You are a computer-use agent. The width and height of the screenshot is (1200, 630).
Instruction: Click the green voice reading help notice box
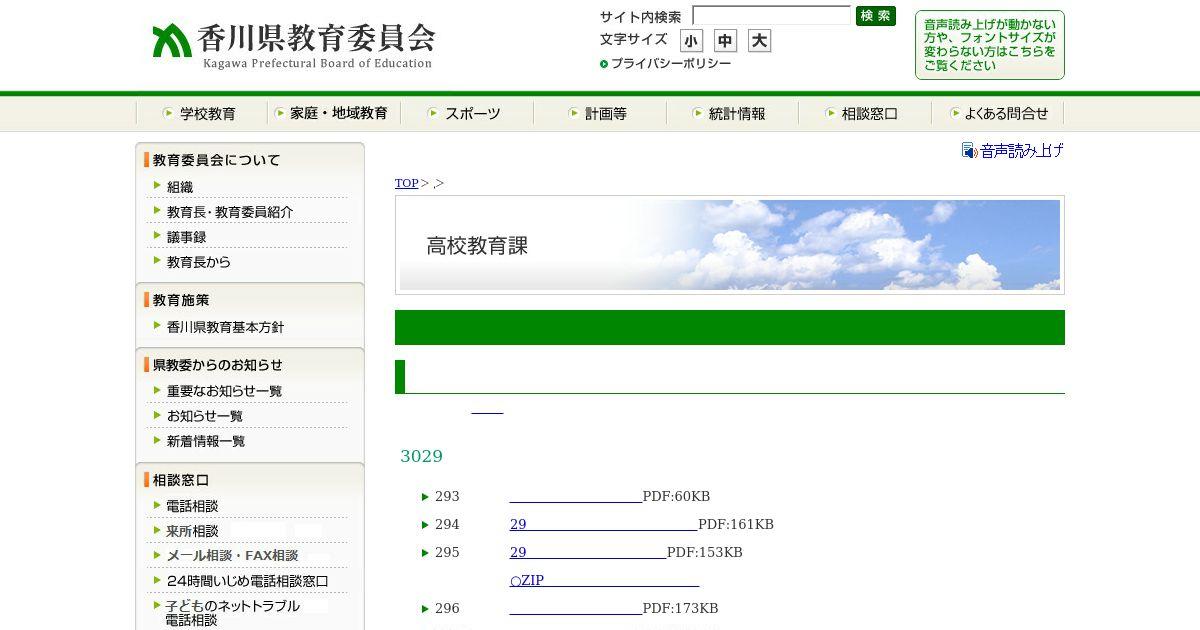tap(989, 45)
